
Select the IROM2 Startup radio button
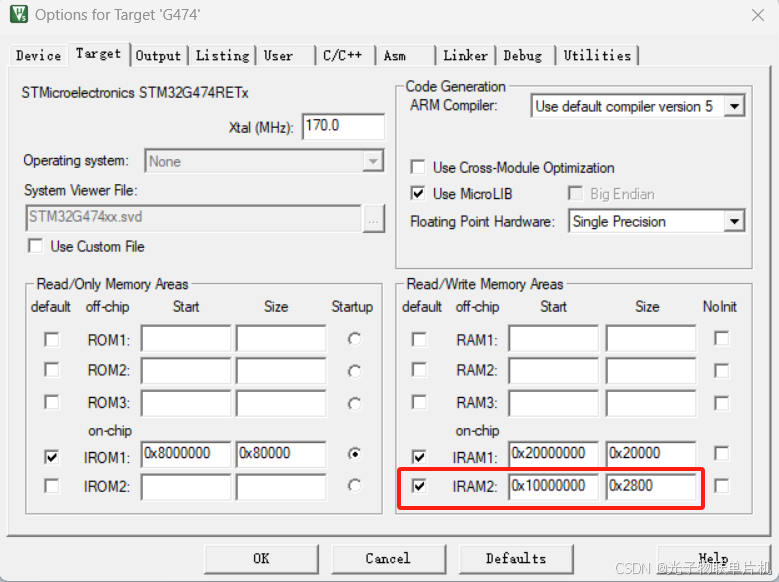(x=354, y=486)
